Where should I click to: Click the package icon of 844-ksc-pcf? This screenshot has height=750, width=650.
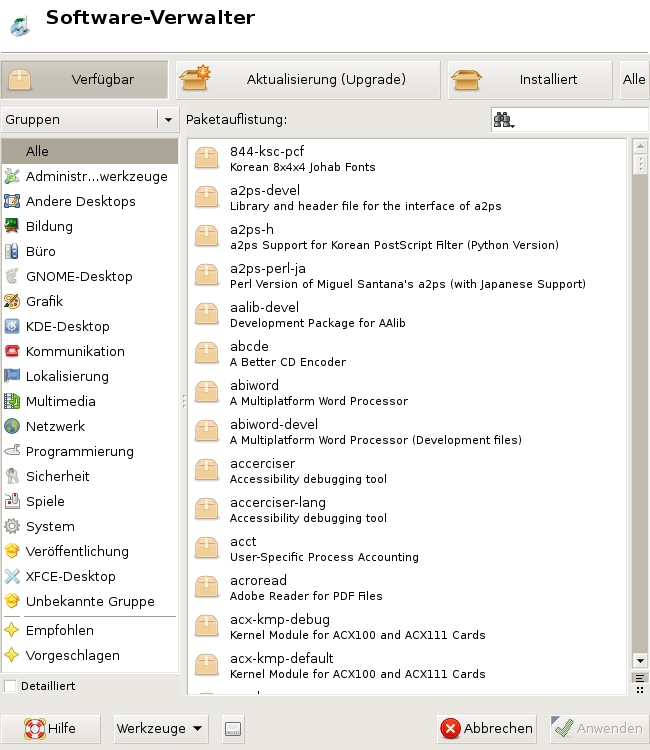(206, 158)
